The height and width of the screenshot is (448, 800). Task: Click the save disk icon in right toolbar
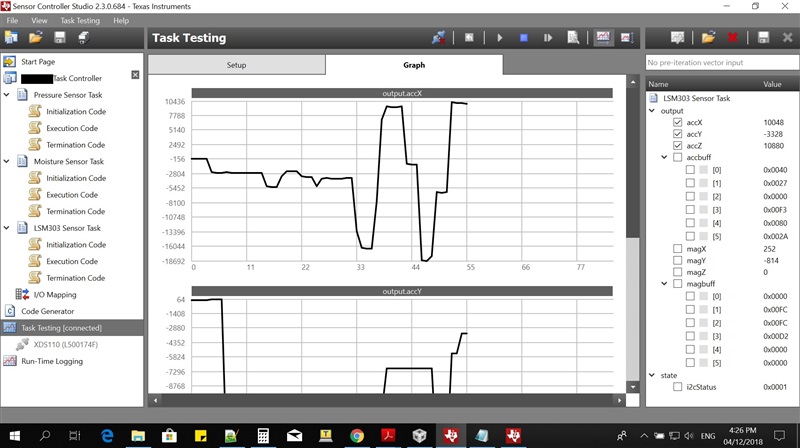(x=763, y=38)
